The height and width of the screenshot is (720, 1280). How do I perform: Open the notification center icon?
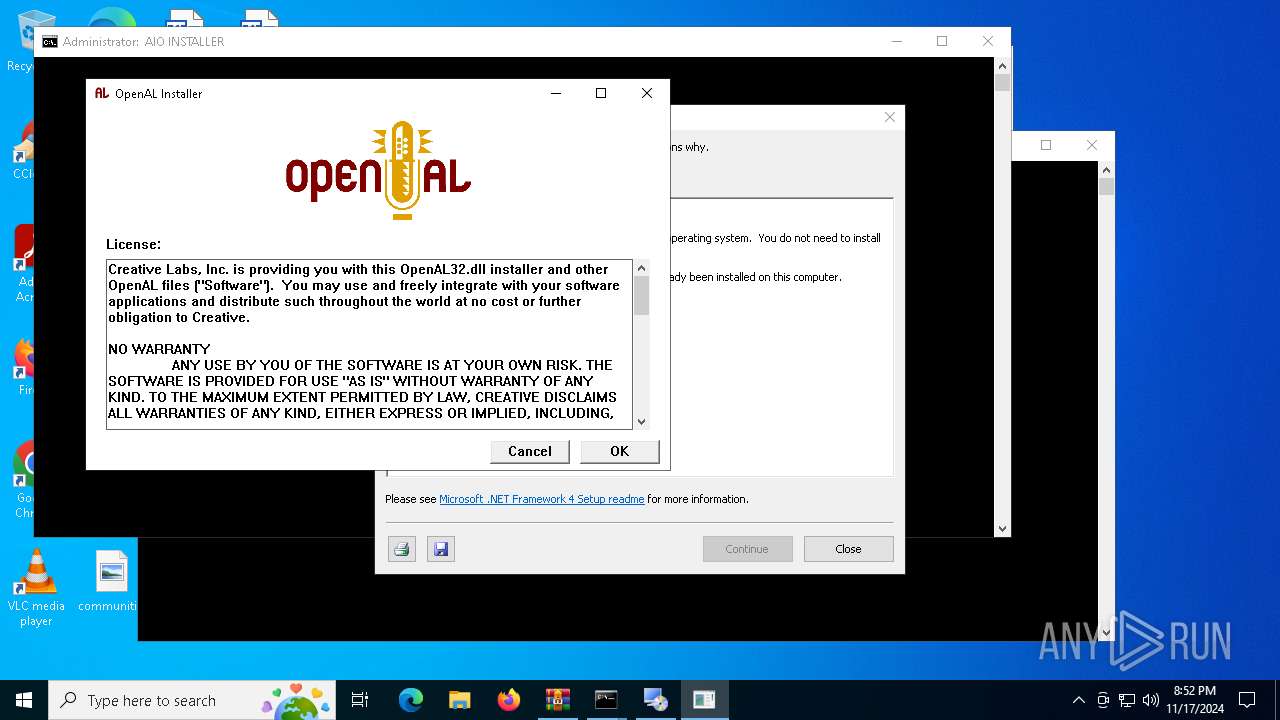pos(1247,700)
